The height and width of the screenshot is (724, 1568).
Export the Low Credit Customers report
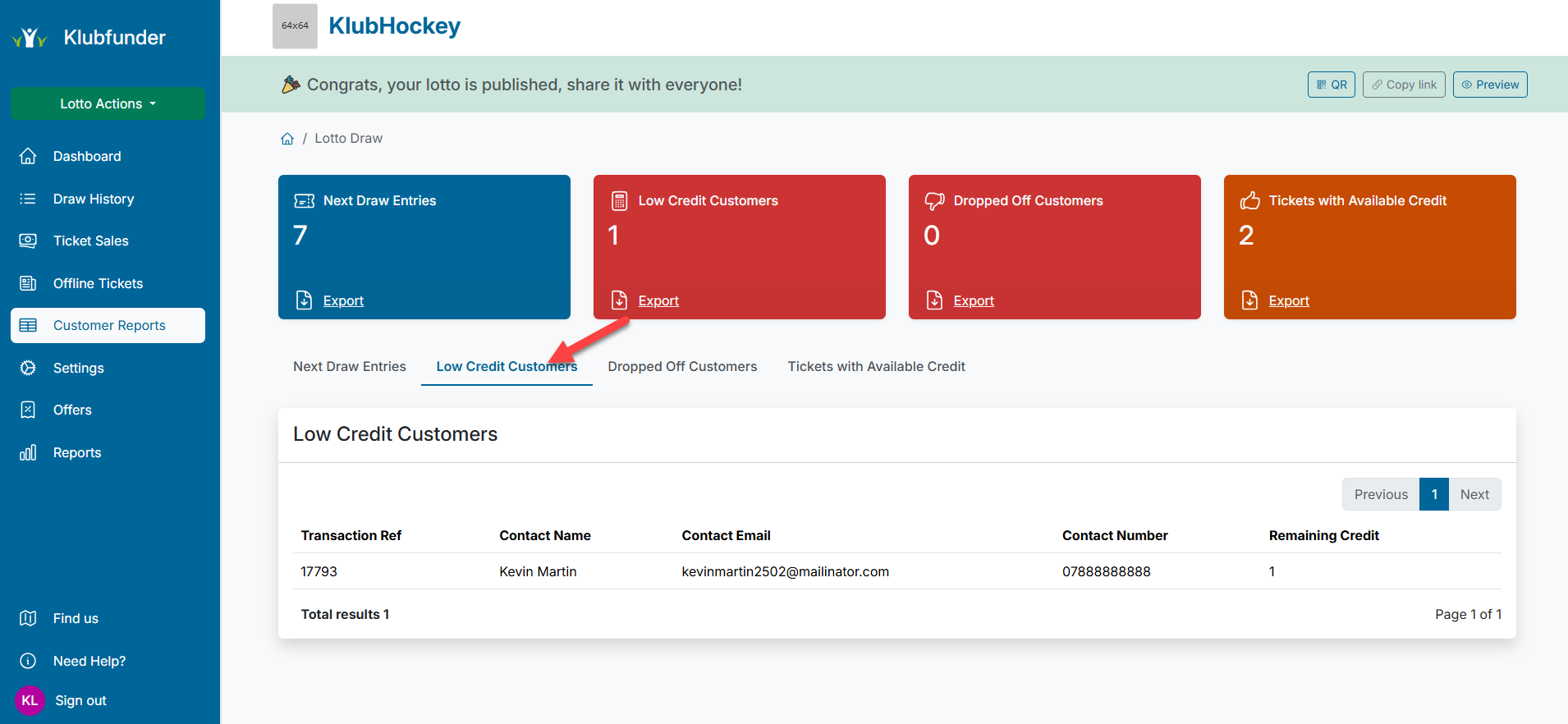[x=658, y=300]
